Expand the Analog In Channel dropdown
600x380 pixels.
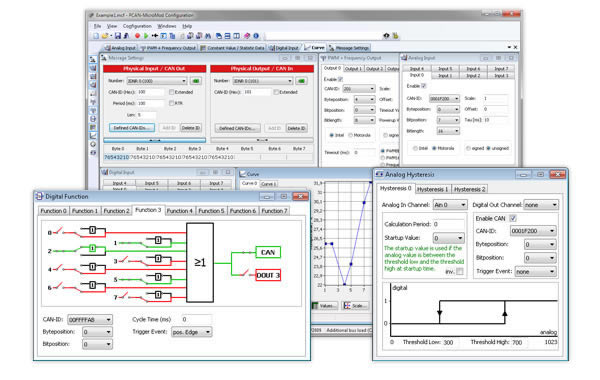[450, 205]
